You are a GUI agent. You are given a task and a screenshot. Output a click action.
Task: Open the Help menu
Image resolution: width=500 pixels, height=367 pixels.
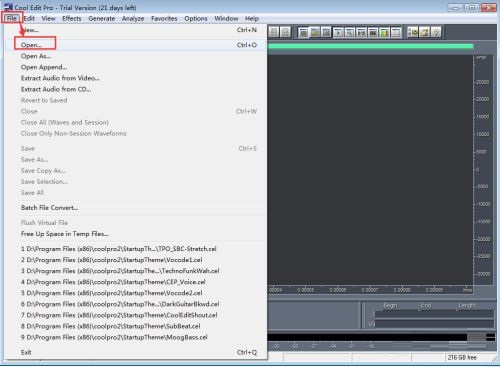pos(252,18)
